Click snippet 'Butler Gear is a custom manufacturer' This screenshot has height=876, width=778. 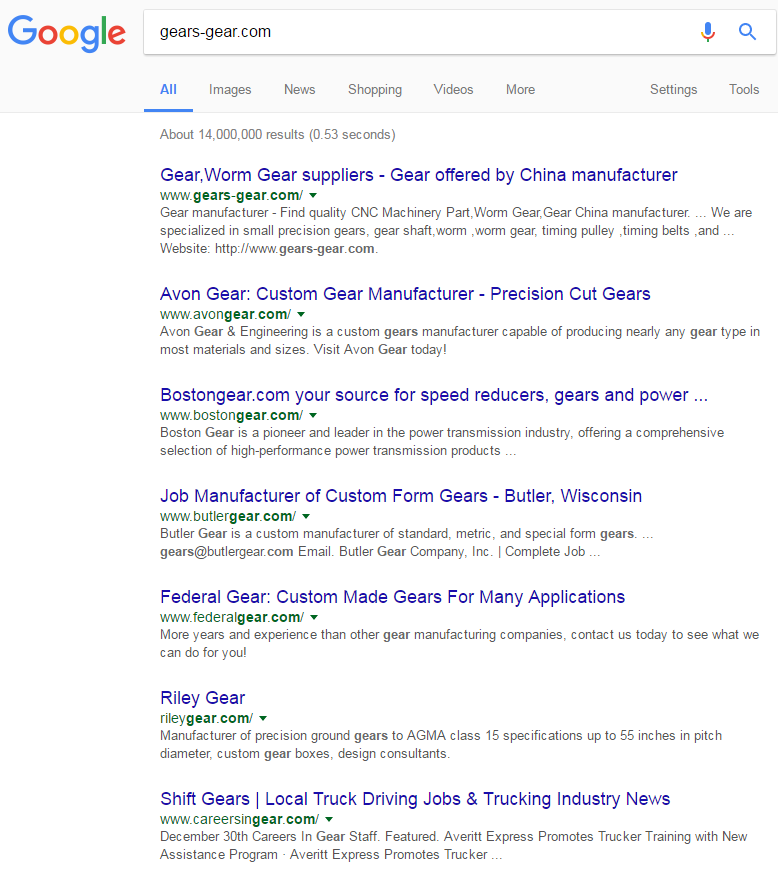(407, 543)
